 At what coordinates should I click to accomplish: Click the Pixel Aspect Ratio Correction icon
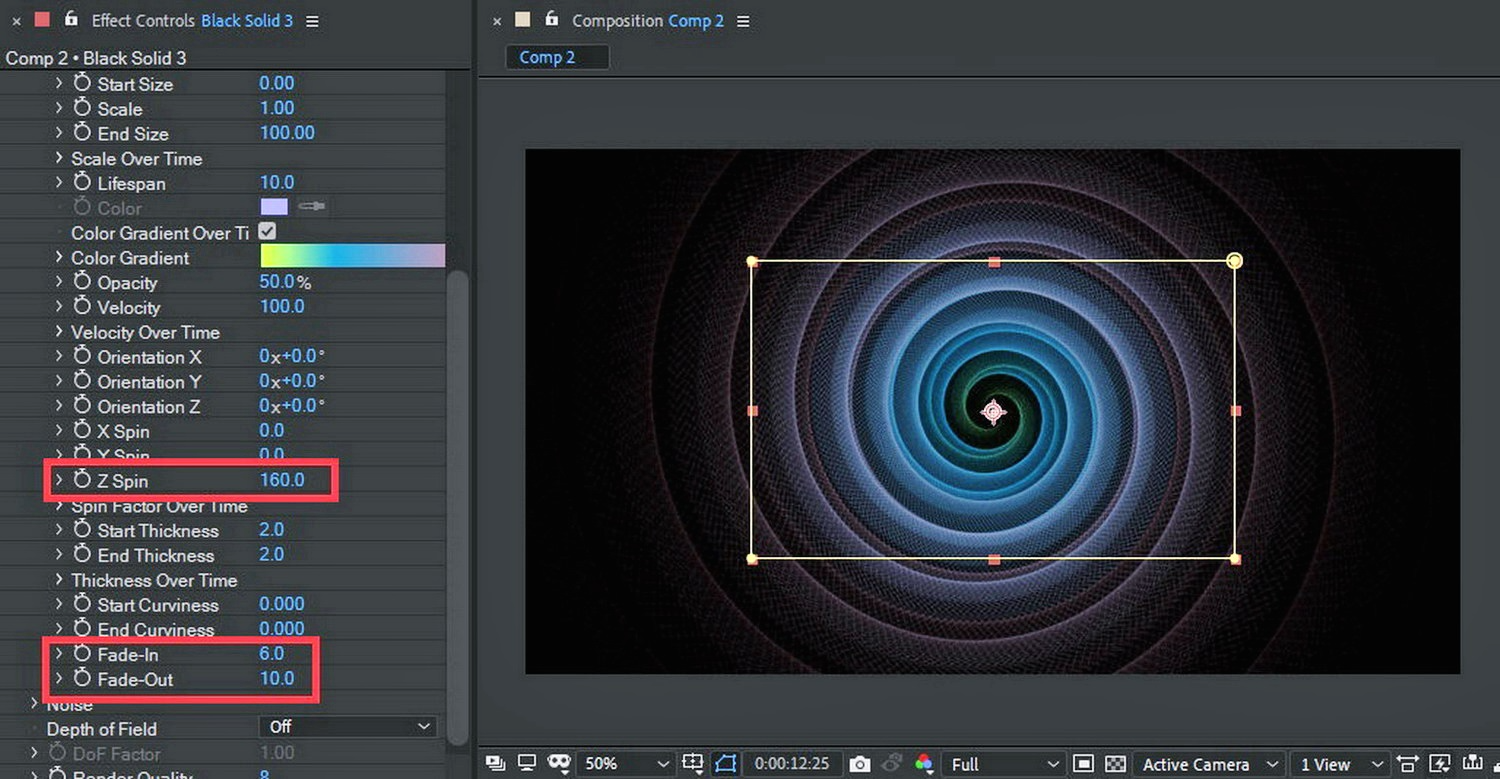[1408, 764]
